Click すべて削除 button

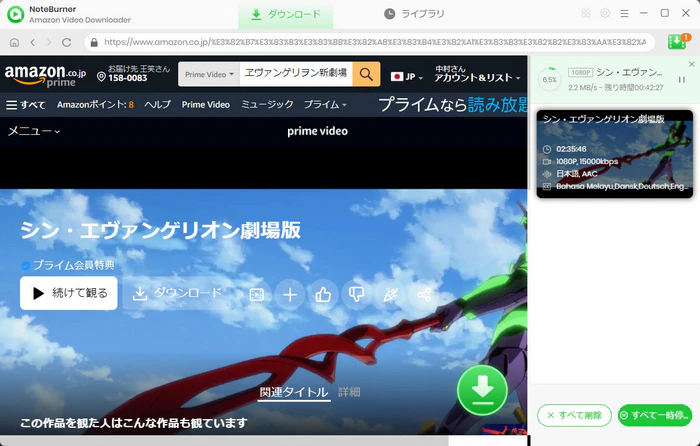(575, 415)
